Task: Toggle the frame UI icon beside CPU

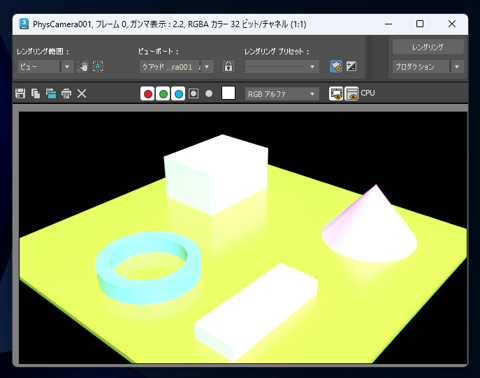Action: pos(351,94)
